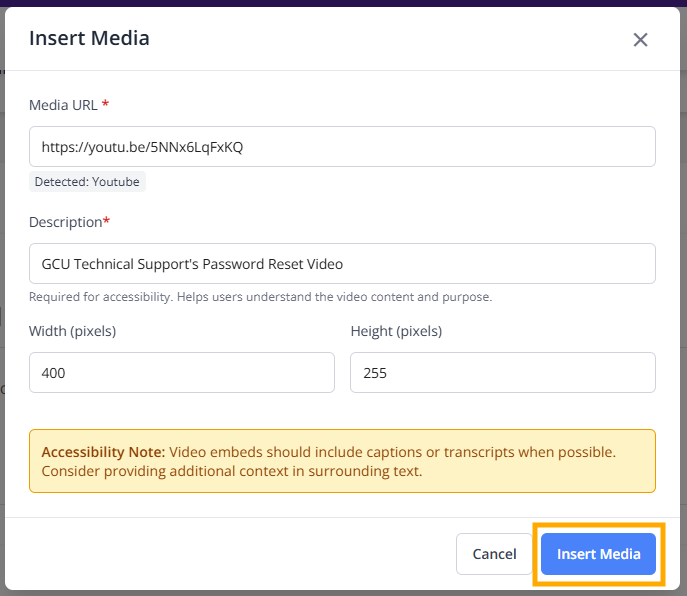The image size is (687, 596).
Task: Click the bold Accessibility Note heading
Action: point(103,452)
